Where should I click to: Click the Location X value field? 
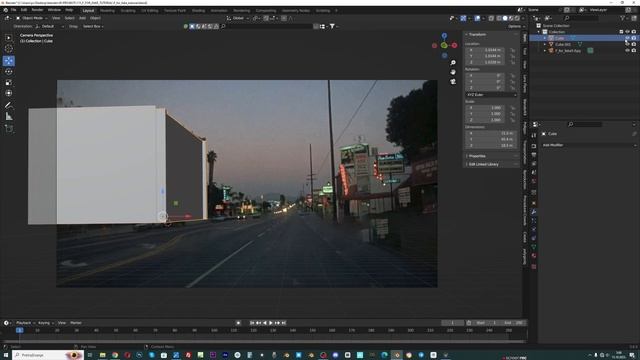point(485,50)
